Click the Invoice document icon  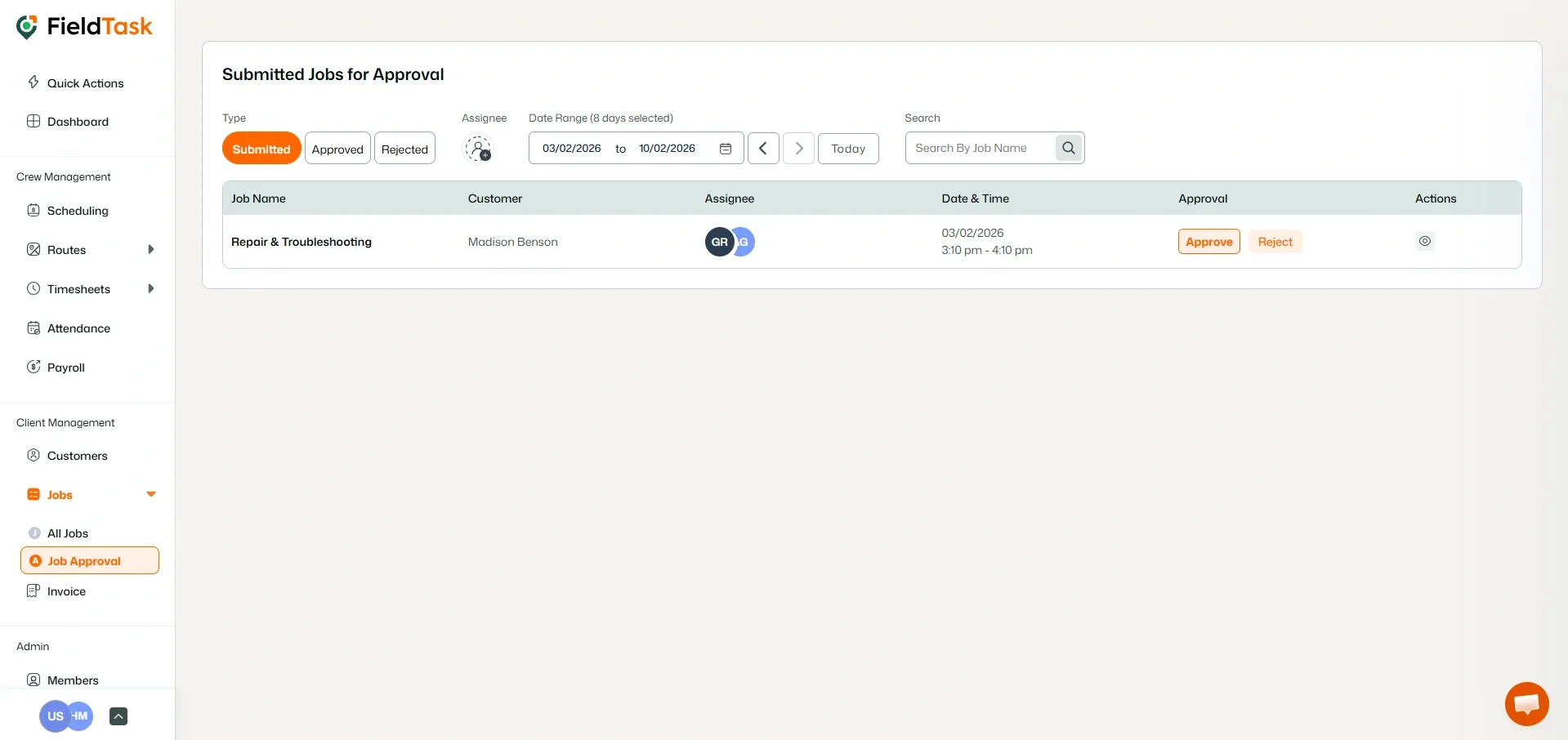click(x=34, y=591)
